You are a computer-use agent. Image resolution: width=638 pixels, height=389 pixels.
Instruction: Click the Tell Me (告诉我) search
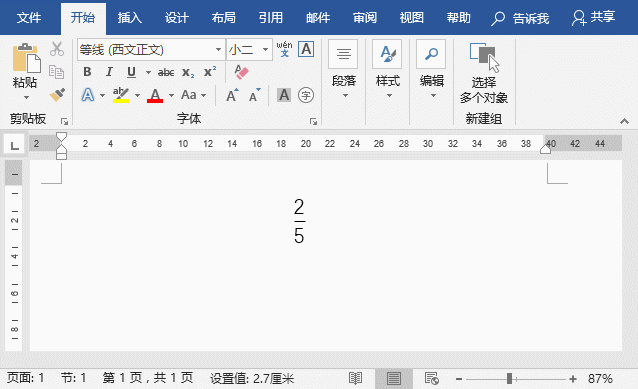(520, 18)
